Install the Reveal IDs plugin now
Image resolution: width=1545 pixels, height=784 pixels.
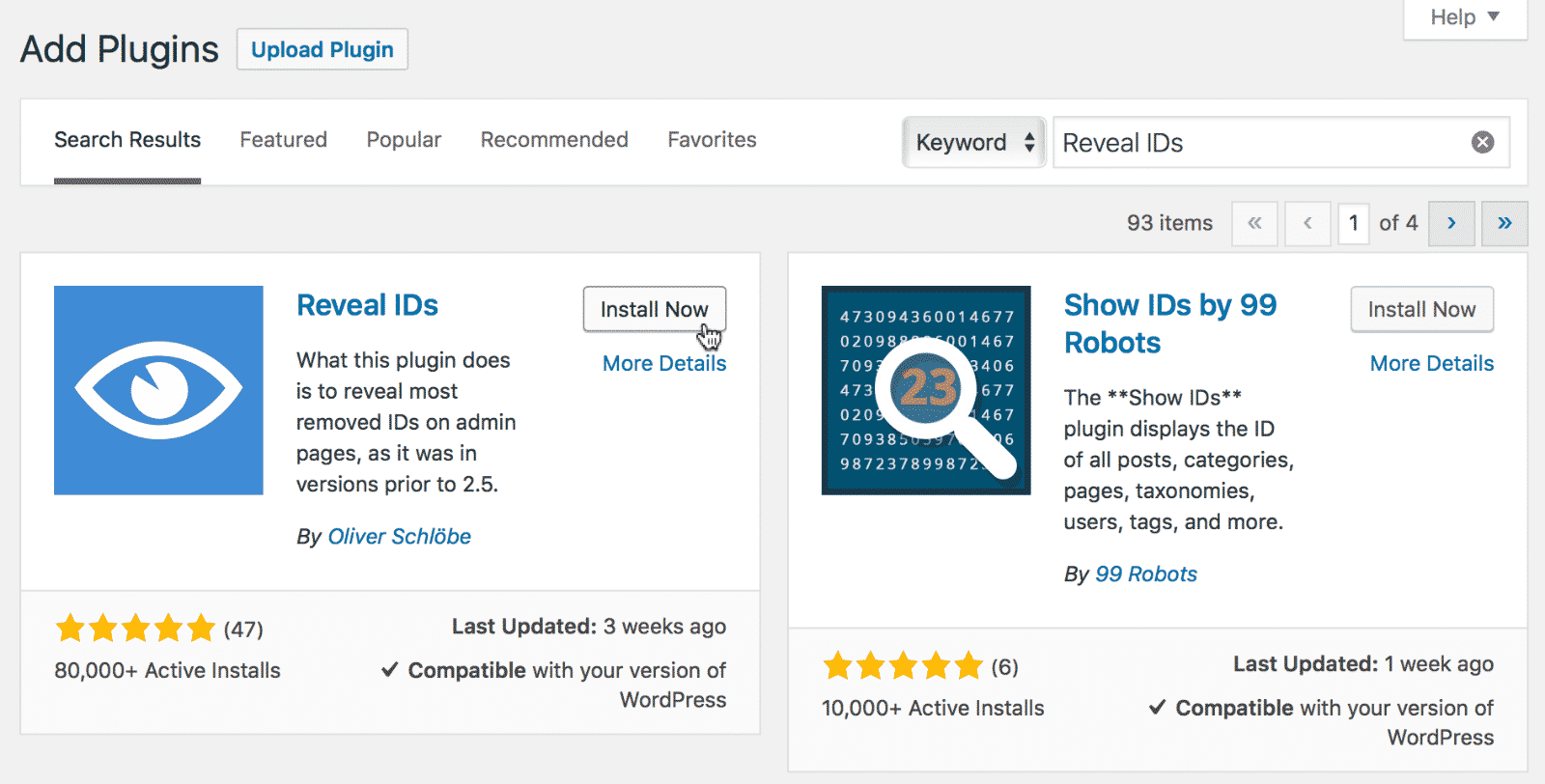click(x=655, y=309)
